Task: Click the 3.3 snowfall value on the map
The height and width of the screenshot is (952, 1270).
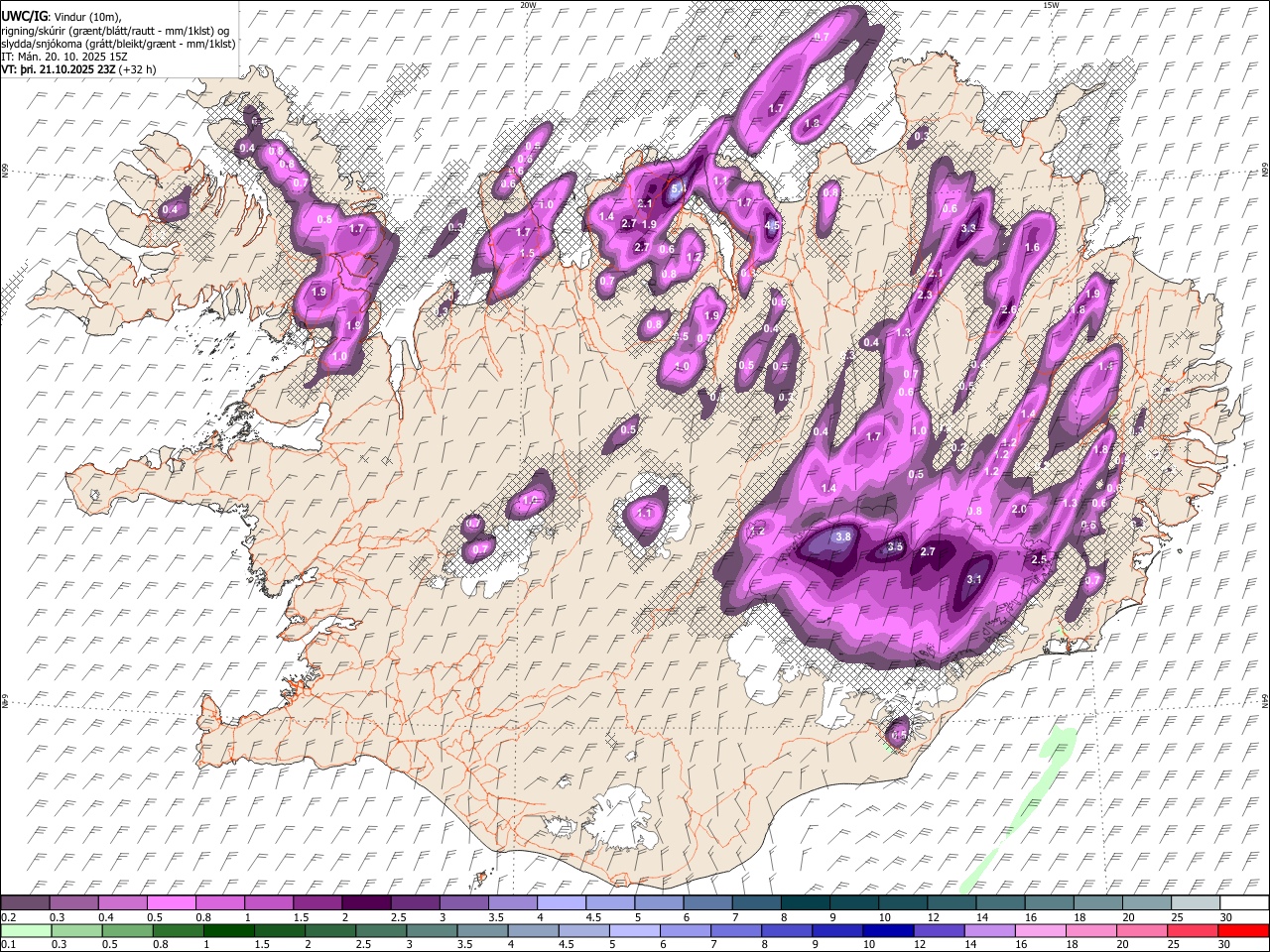Action: point(969,228)
